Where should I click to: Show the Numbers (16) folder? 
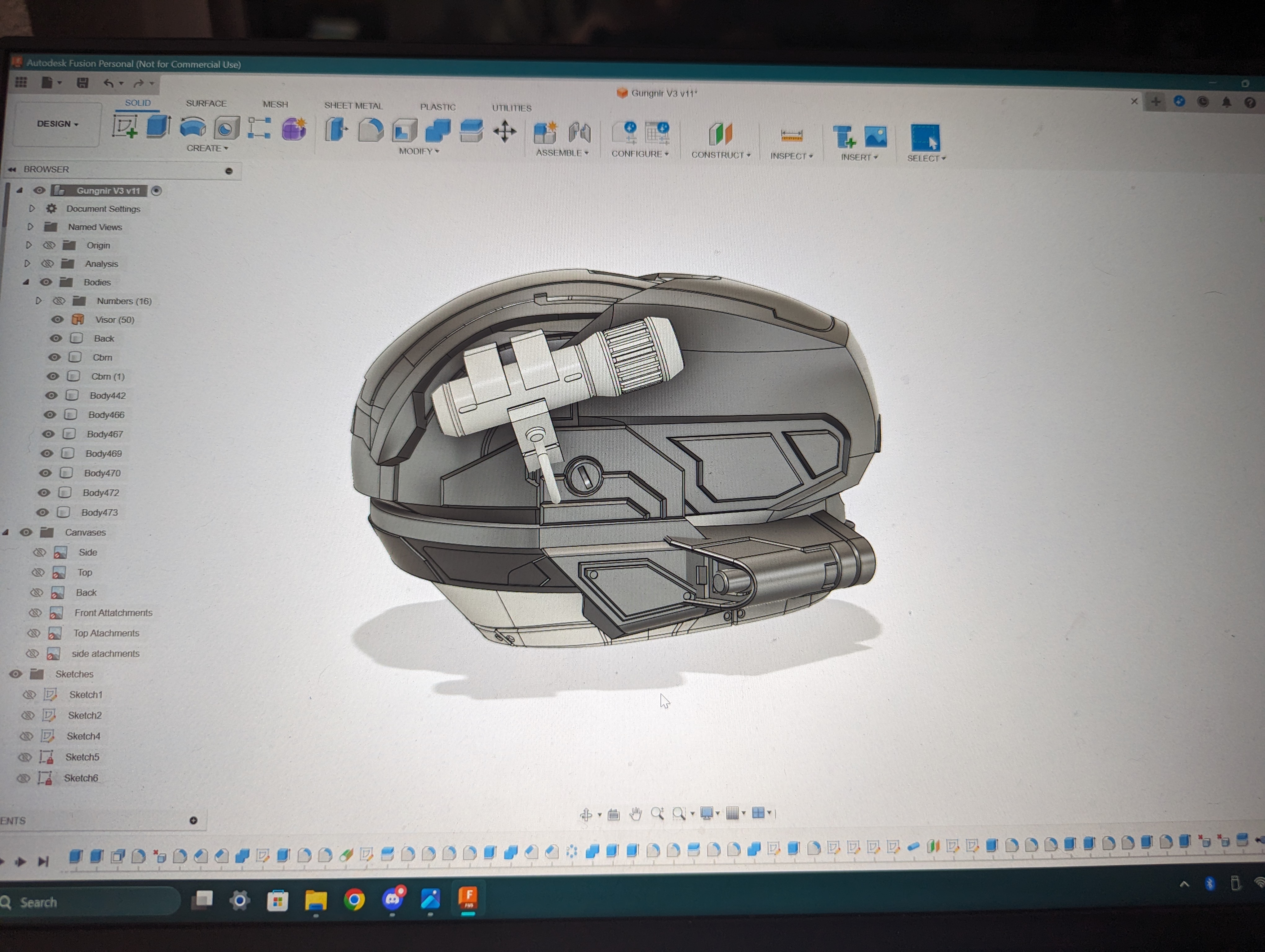click(59, 301)
